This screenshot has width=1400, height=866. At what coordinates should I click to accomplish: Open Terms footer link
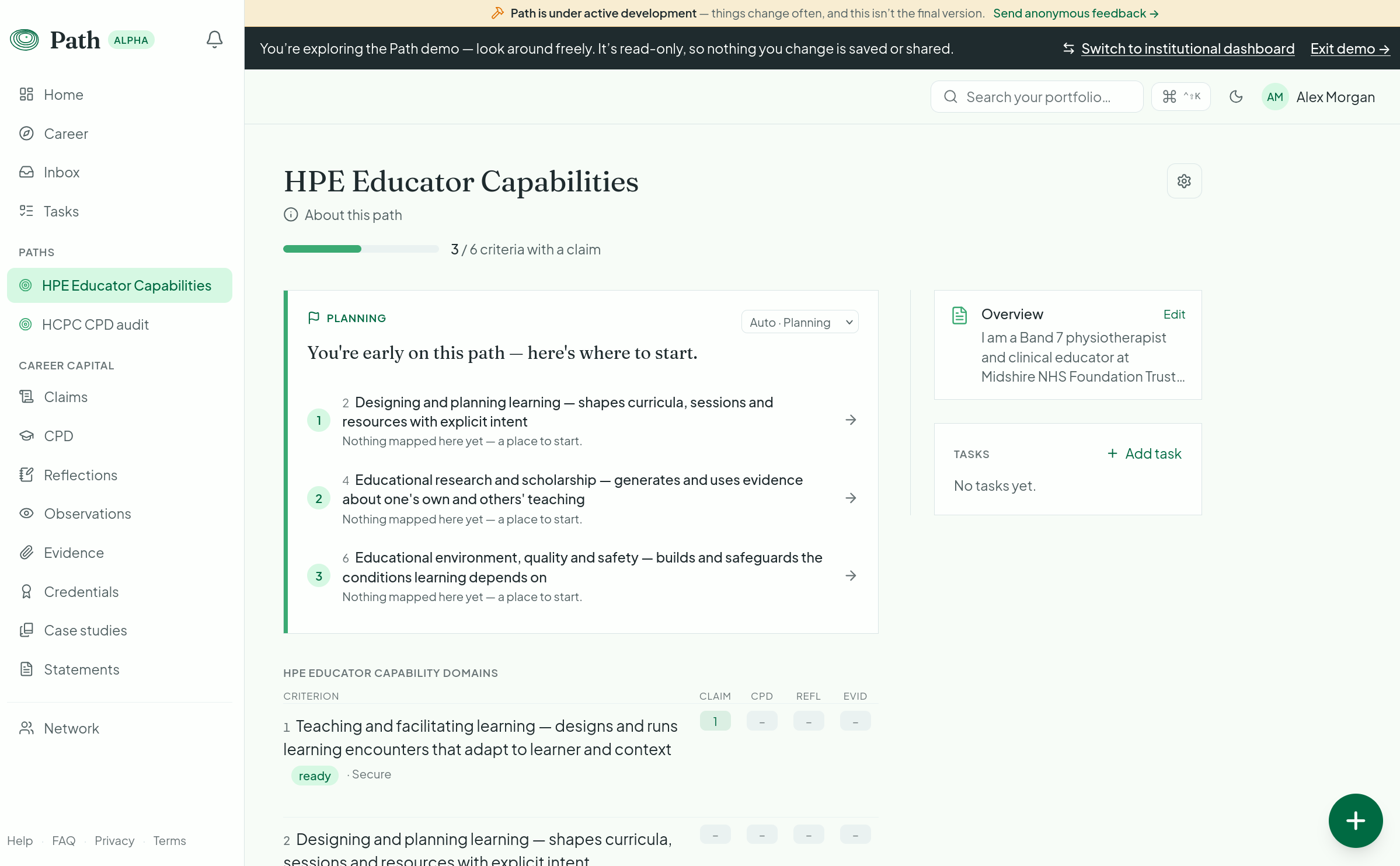pos(170,840)
